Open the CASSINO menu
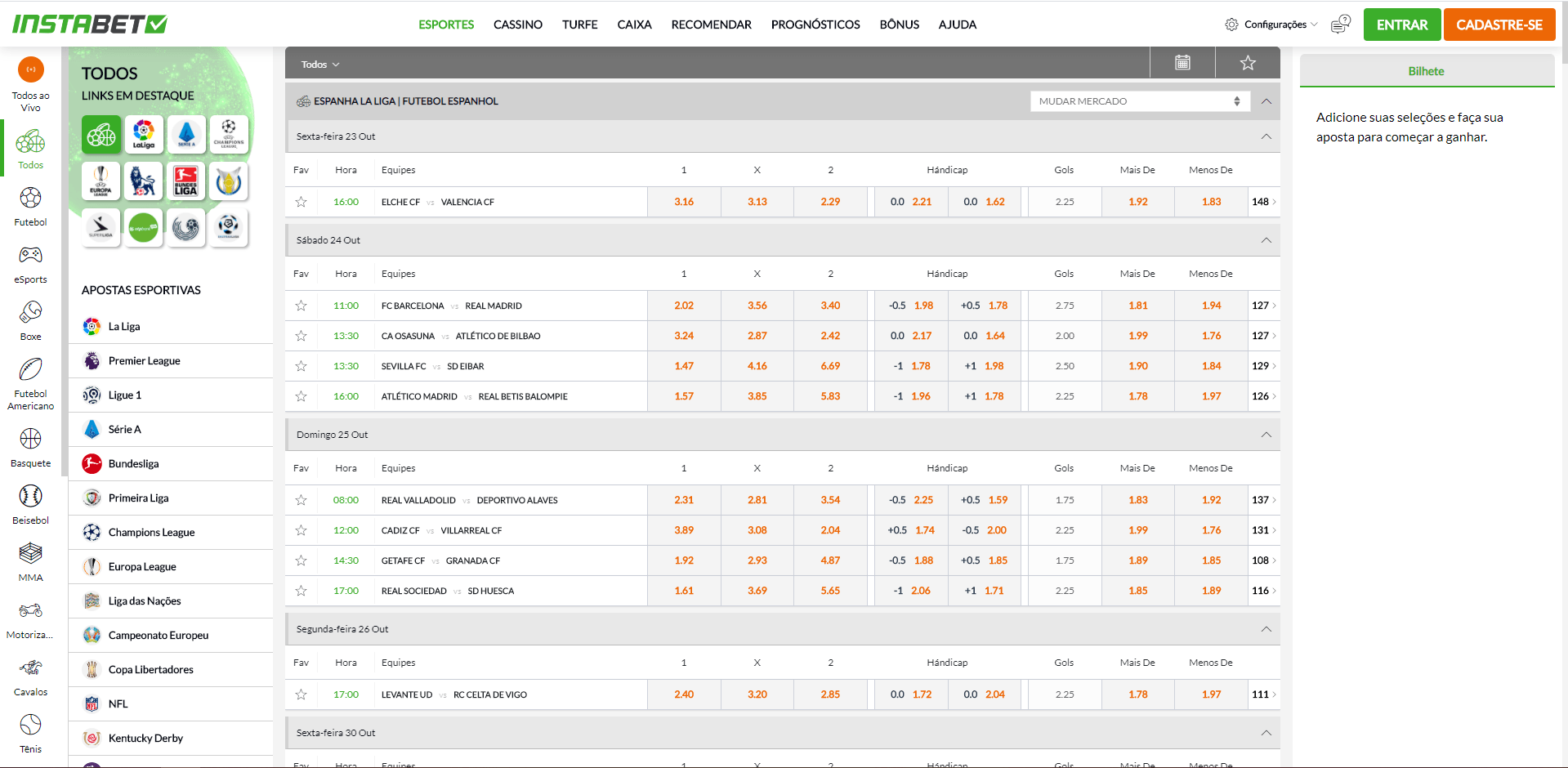The image size is (1568, 768). pyautogui.click(x=518, y=25)
